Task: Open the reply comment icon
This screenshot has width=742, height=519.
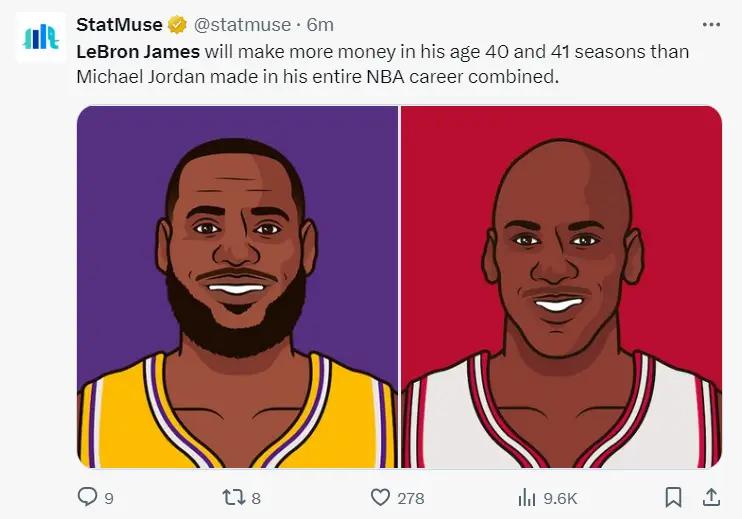Action: click(87, 497)
